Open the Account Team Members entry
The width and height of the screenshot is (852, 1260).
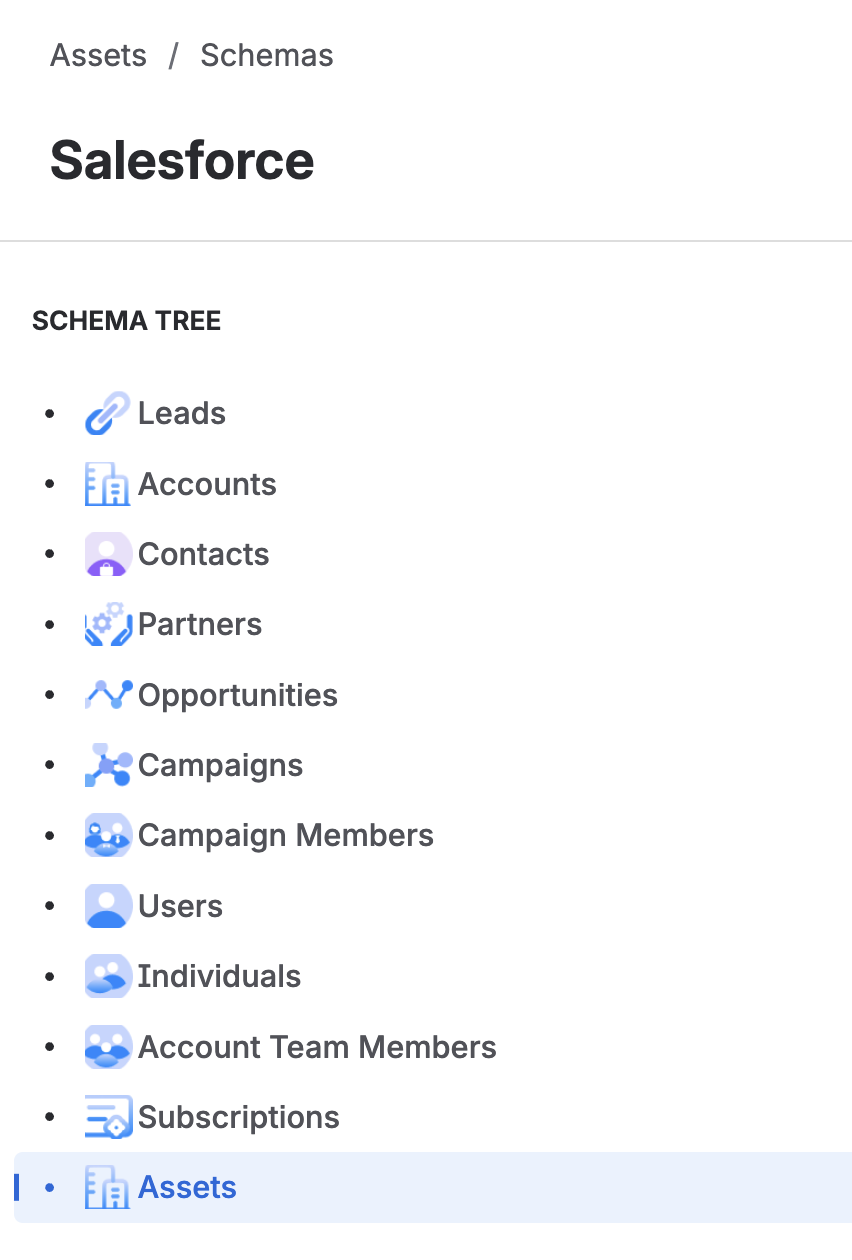click(317, 1047)
